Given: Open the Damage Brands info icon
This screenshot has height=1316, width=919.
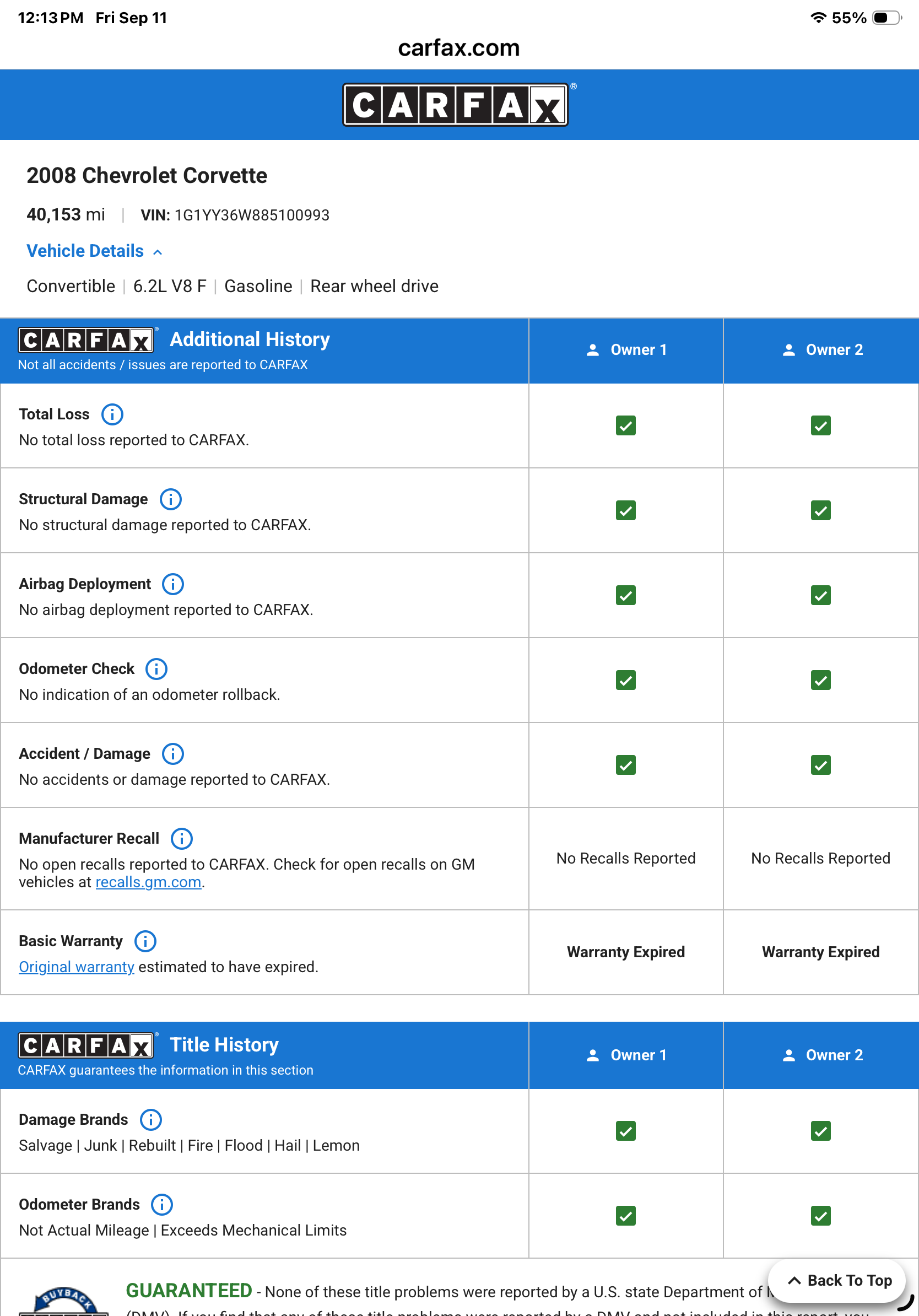Looking at the screenshot, I should (x=152, y=1119).
